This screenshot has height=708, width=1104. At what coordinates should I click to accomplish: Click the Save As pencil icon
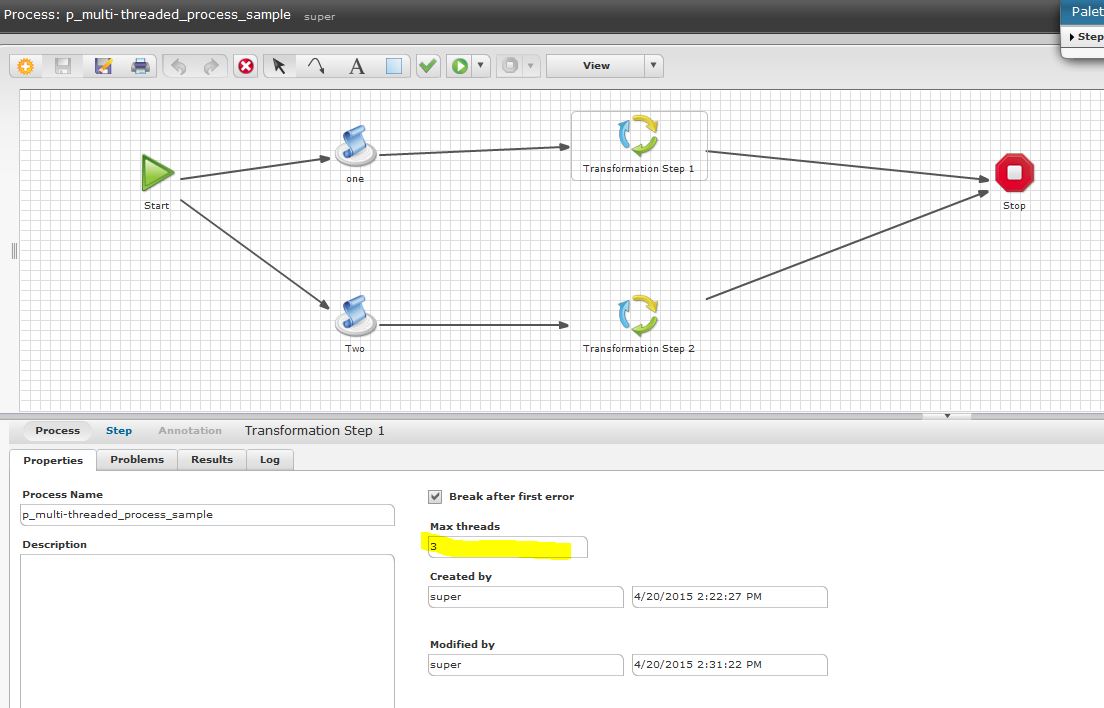pyautogui.click(x=104, y=66)
